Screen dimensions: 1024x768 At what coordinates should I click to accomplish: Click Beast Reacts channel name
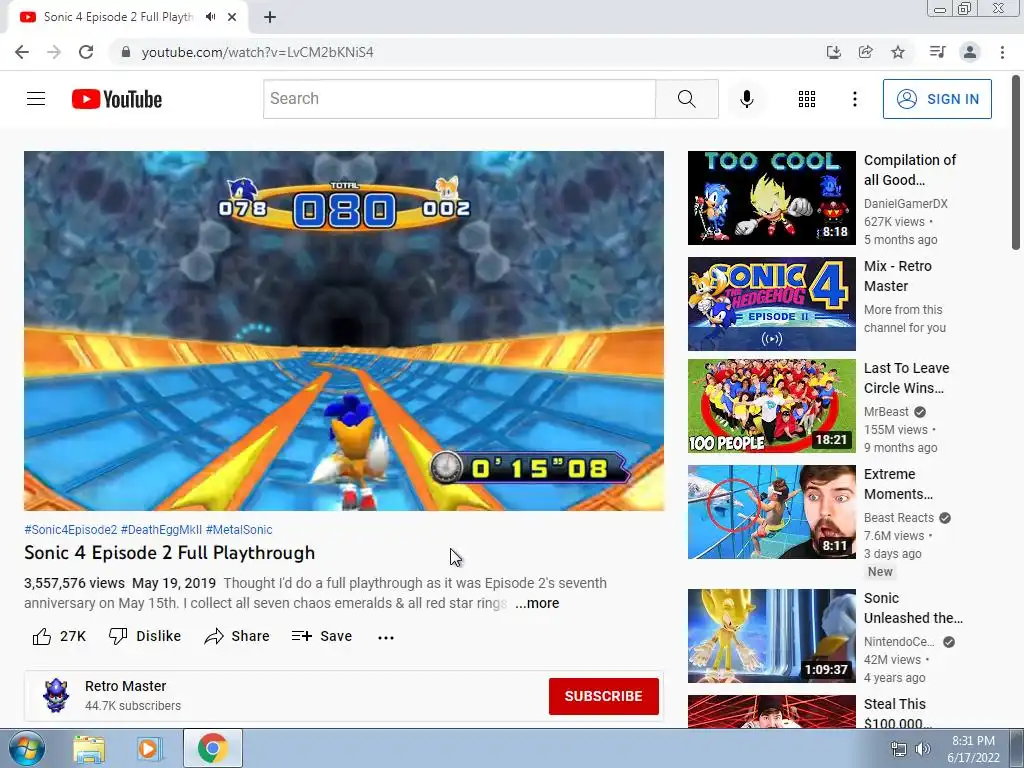[x=899, y=517]
